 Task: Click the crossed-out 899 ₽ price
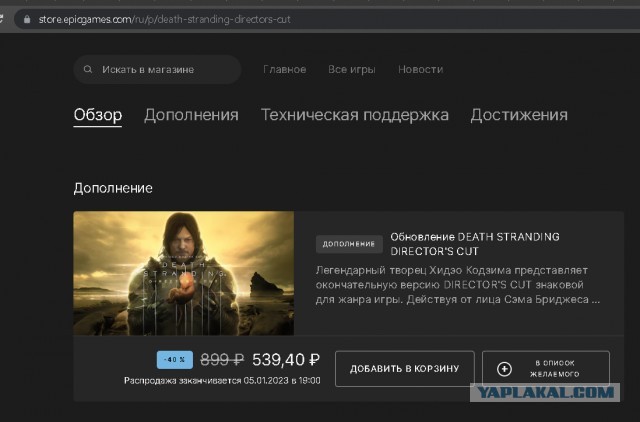222,360
